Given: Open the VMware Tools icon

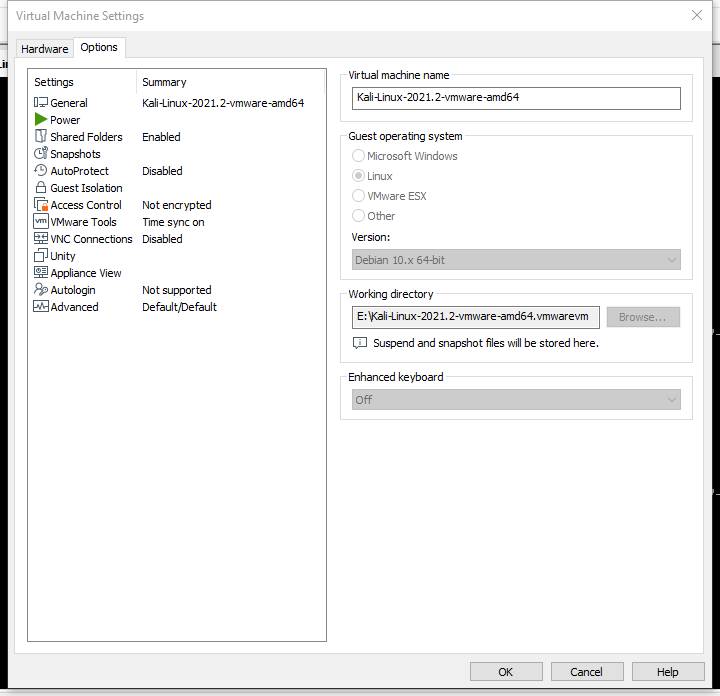Looking at the screenshot, I should [41, 222].
